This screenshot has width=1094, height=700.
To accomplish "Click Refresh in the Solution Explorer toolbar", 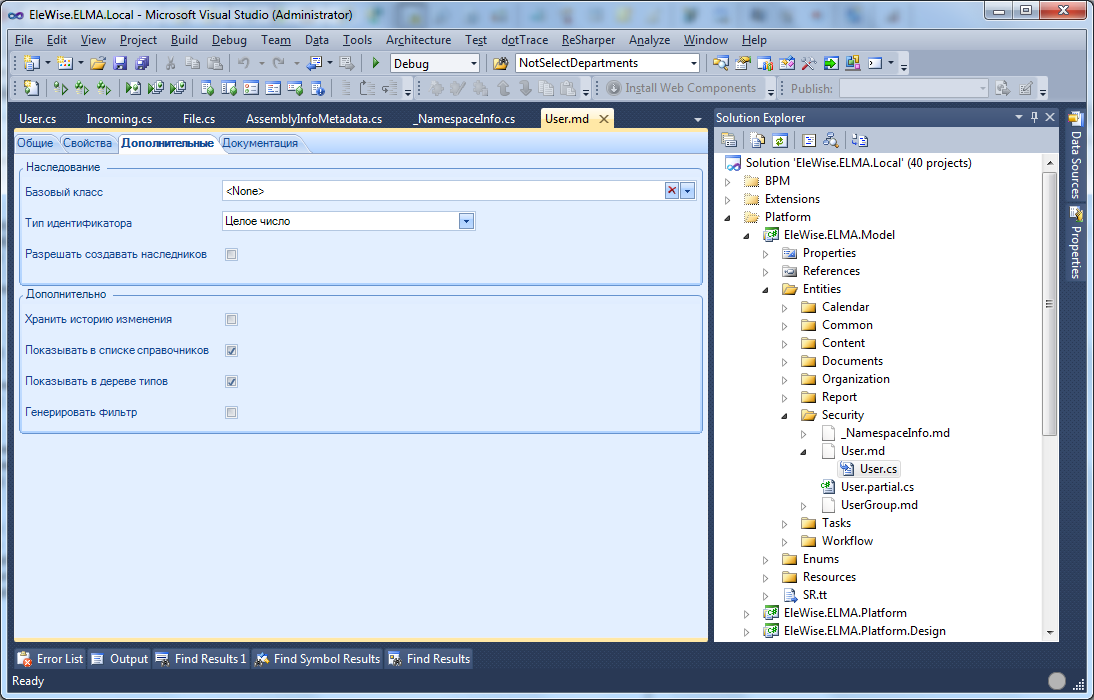I will pos(779,140).
